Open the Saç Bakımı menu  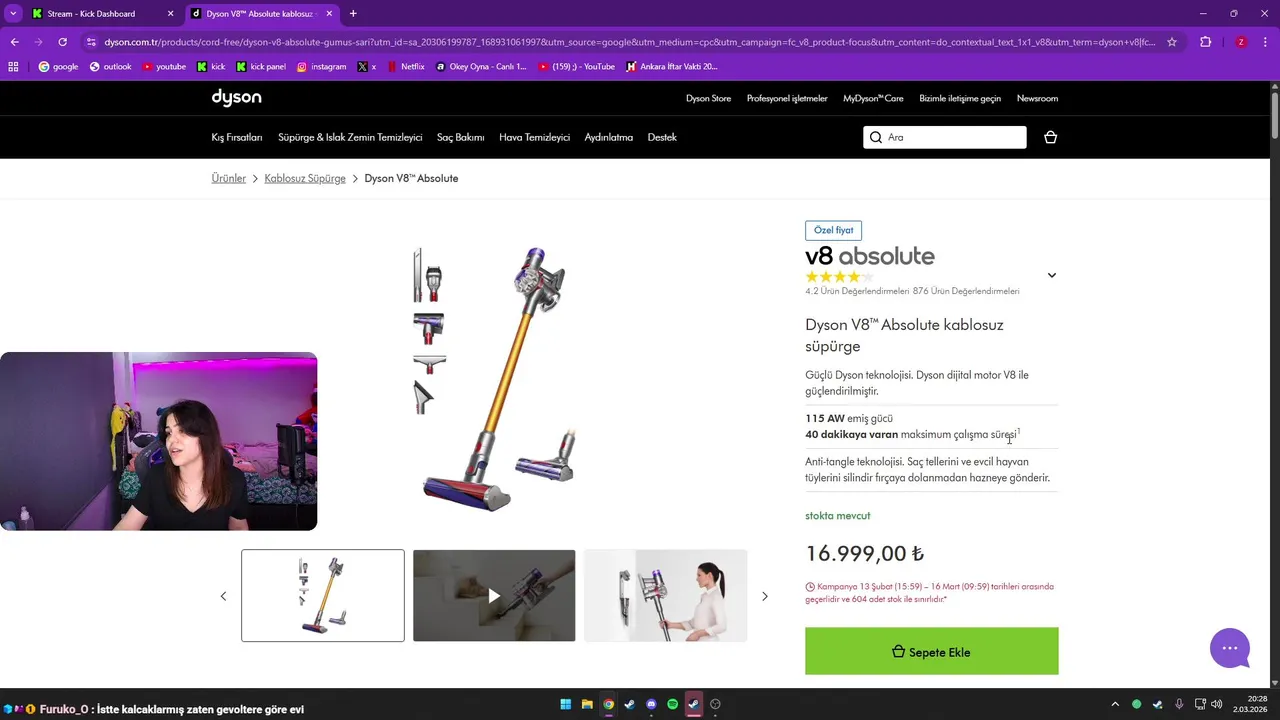(x=461, y=137)
